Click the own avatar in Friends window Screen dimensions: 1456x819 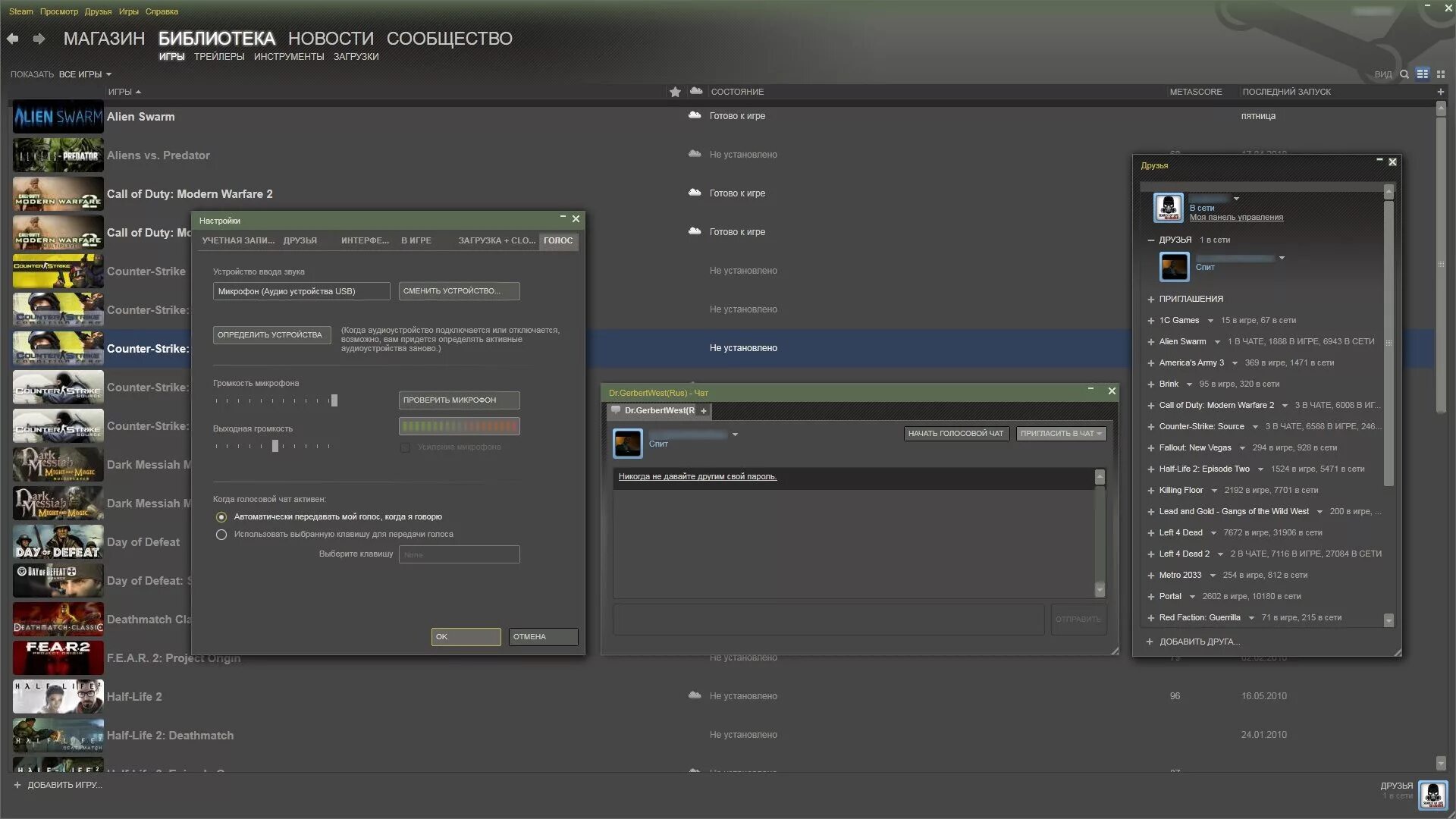[1168, 208]
